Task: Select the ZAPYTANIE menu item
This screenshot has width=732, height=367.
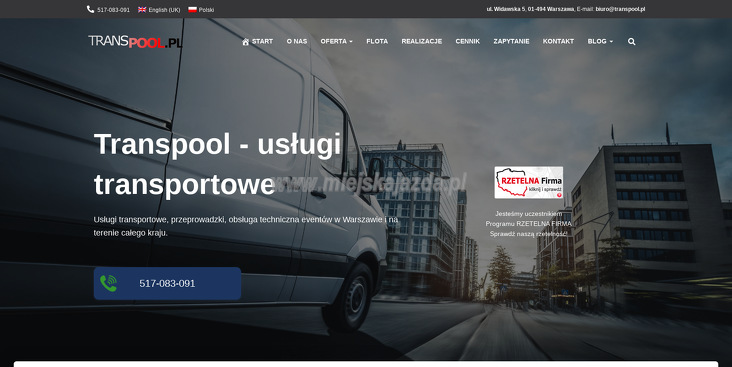Action: (511, 42)
